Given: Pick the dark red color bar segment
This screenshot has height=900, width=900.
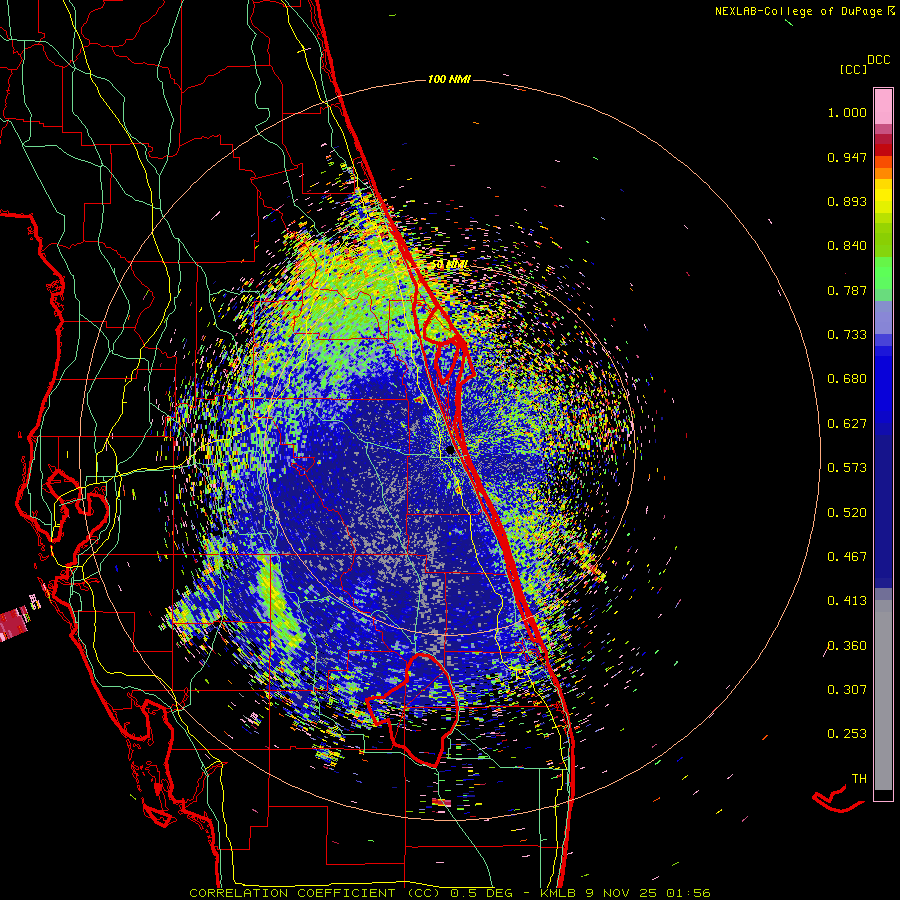Looking at the screenshot, I should click(883, 150).
